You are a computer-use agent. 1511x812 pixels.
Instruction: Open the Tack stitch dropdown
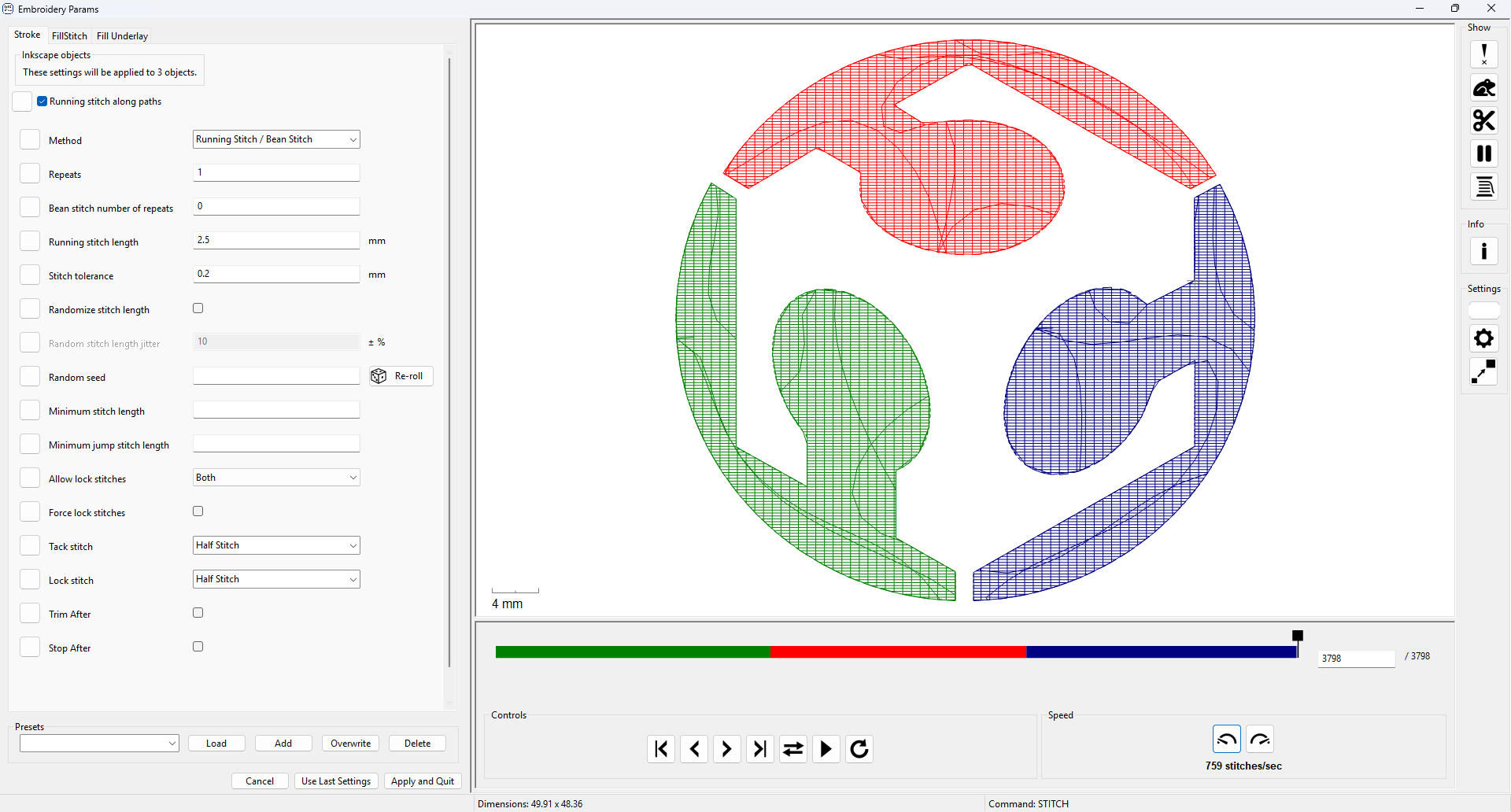click(276, 545)
